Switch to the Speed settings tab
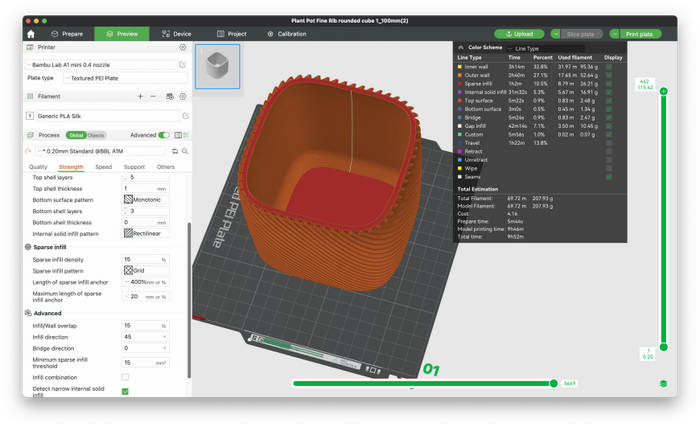 103,167
